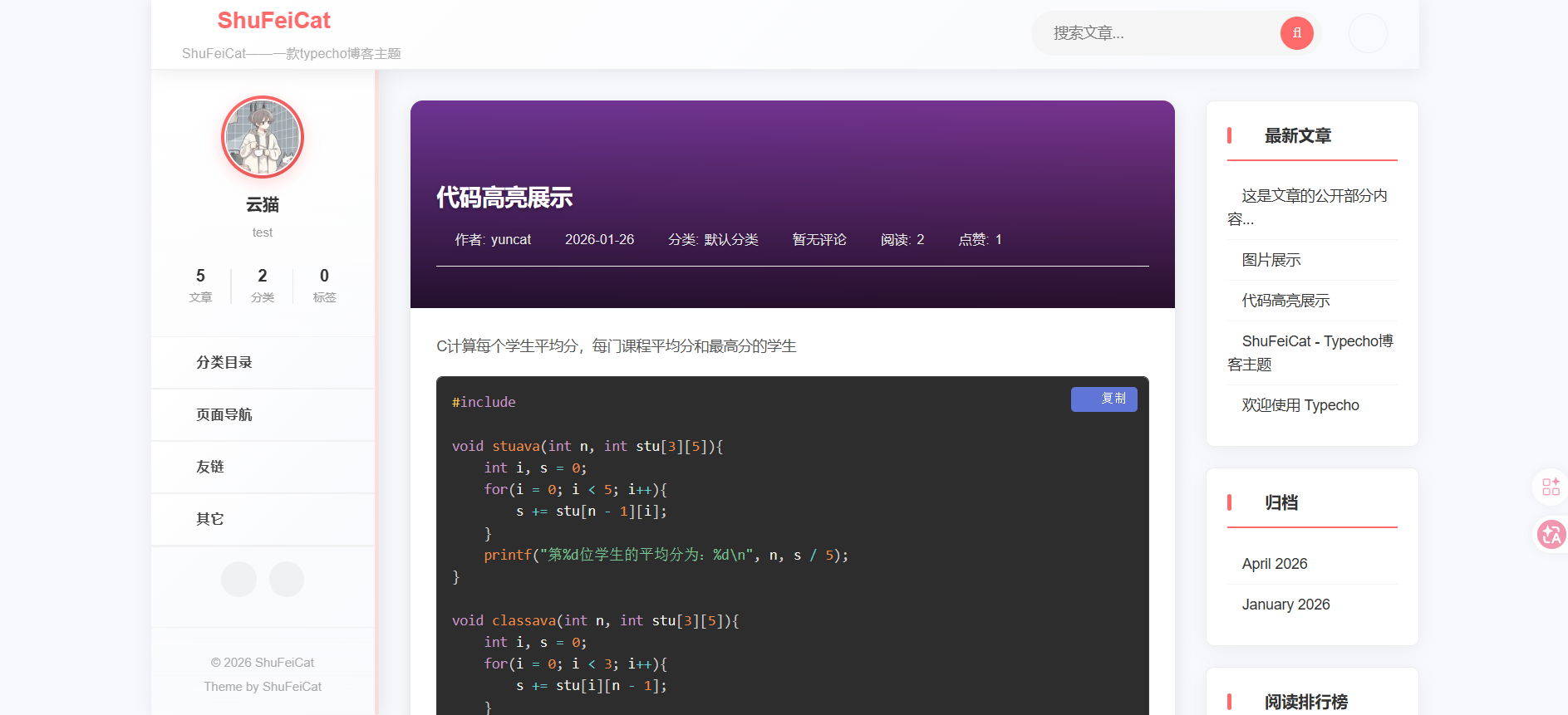1568x715 pixels.
Task: Open the 默认分类 category link
Action: [x=731, y=239]
